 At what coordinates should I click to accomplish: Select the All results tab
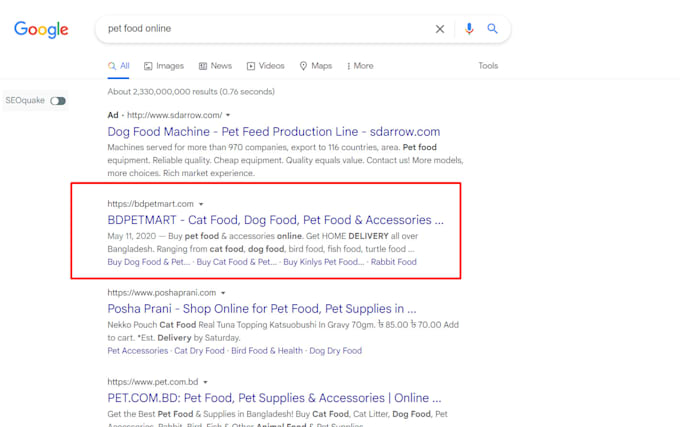(118, 66)
